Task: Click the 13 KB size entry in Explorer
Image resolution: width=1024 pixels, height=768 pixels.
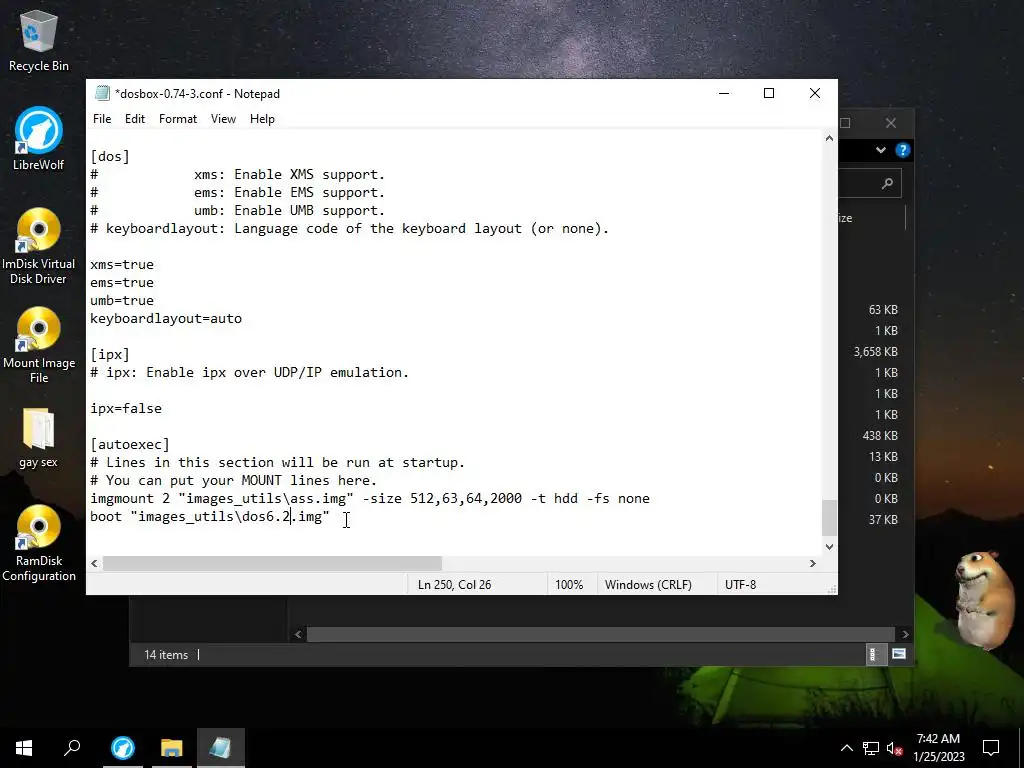Action: 883,456
